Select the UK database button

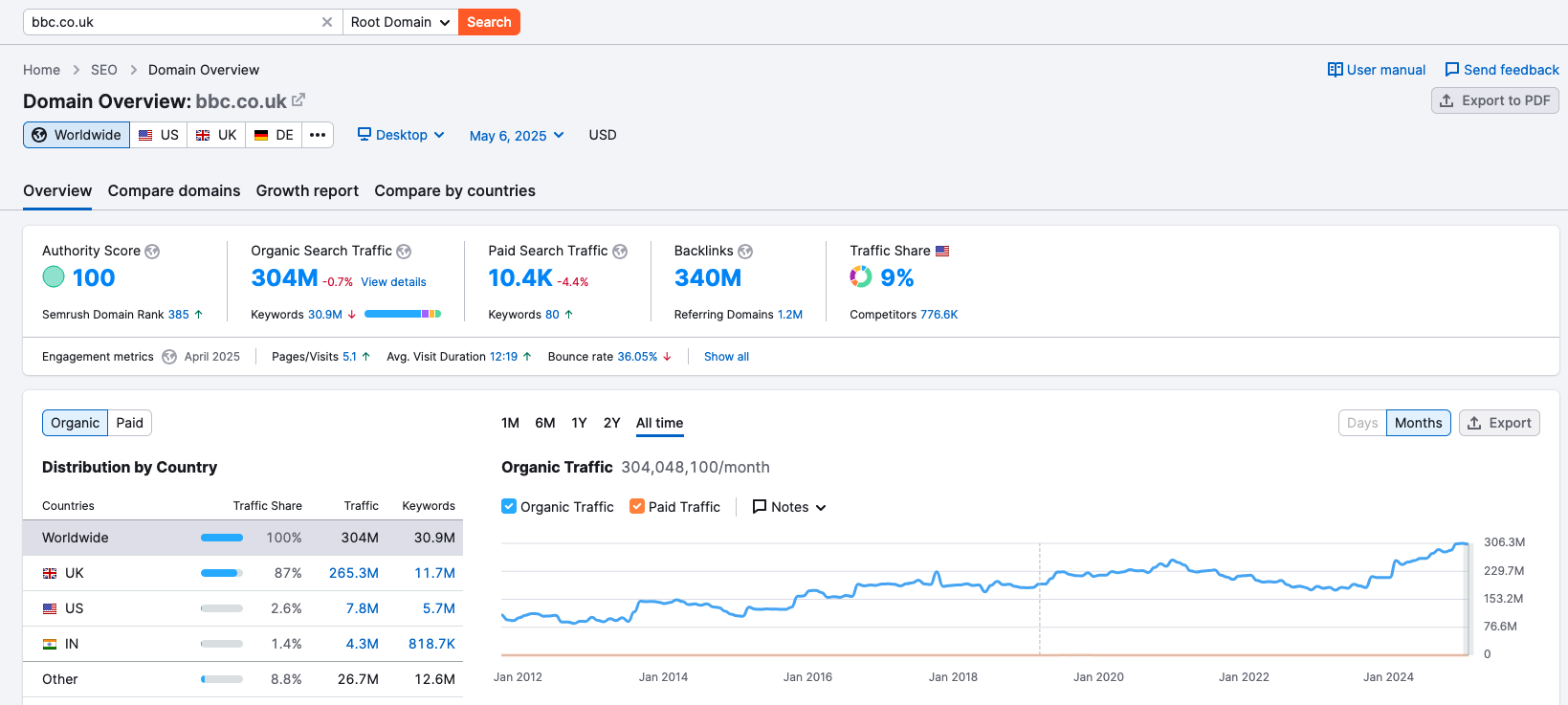(216, 135)
